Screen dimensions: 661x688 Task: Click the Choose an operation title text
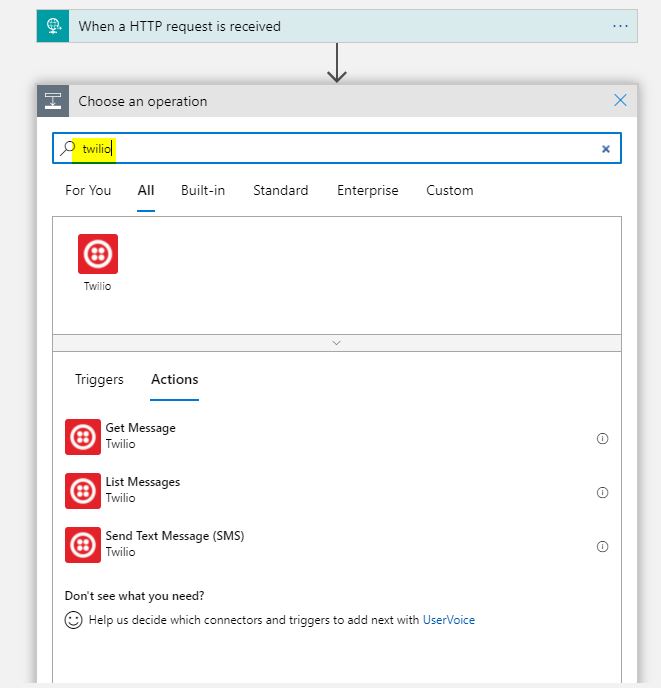pyautogui.click(x=143, y=101)
